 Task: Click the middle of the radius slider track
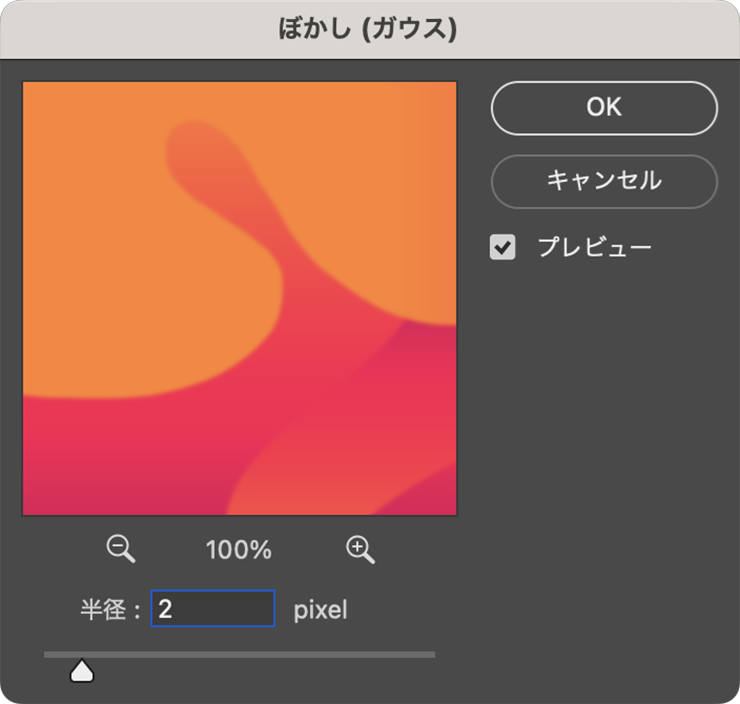(x=240, y=655)
